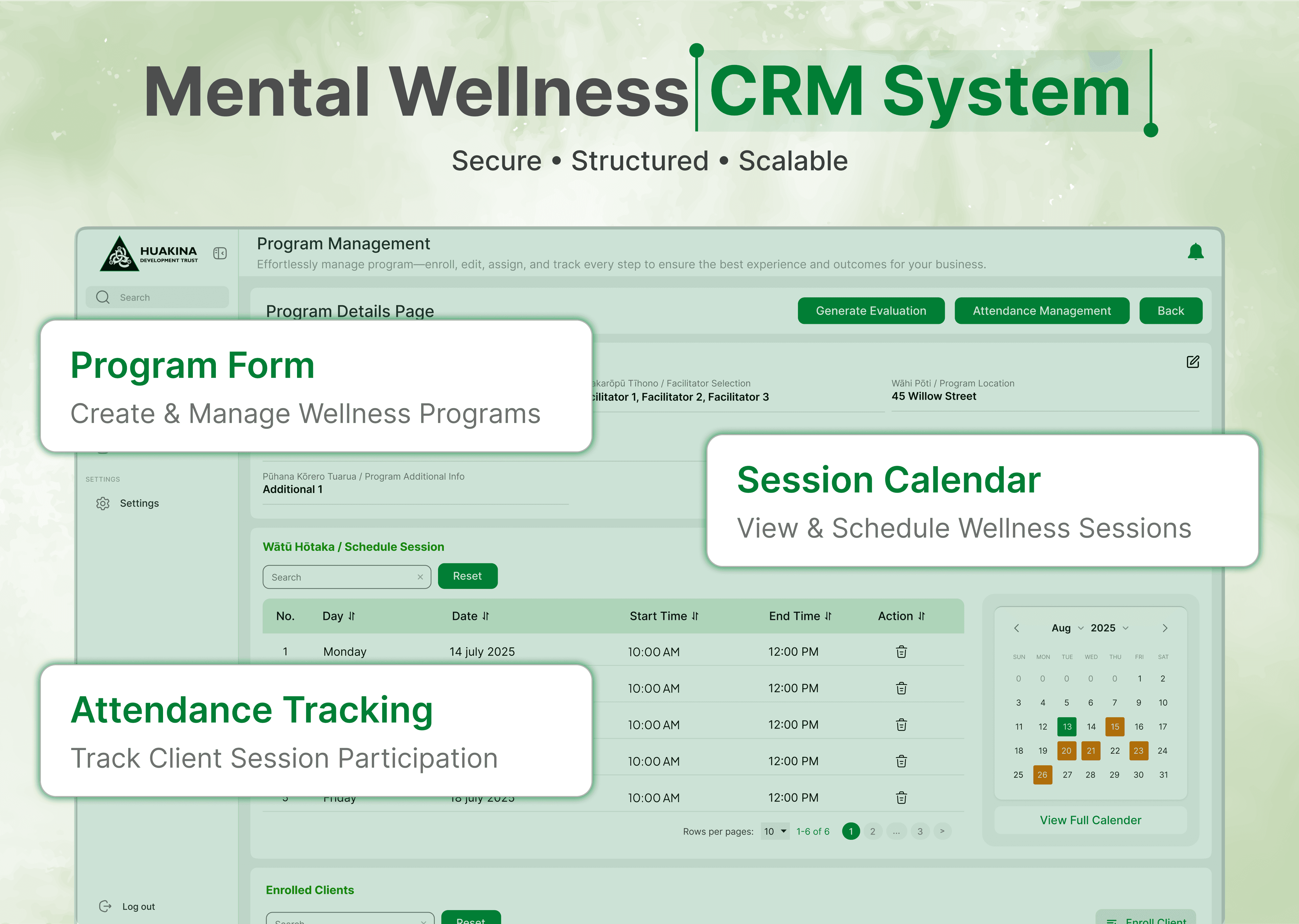Image resolution: width=1299 pixels, height=924 pixels.
Task: Delete the Monday 14 July session
Action: (x=901, y=651)
